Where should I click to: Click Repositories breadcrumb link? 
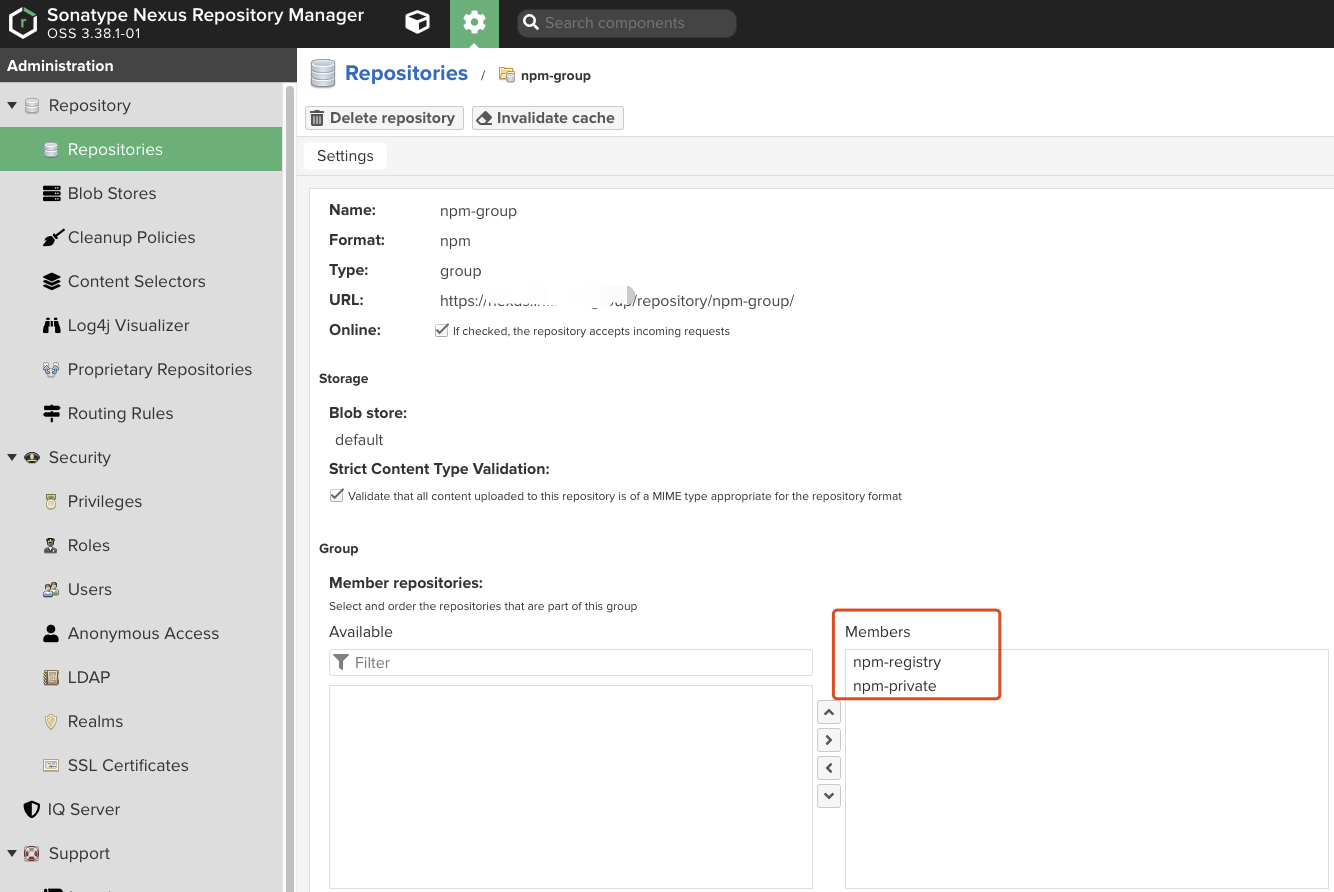406,73
